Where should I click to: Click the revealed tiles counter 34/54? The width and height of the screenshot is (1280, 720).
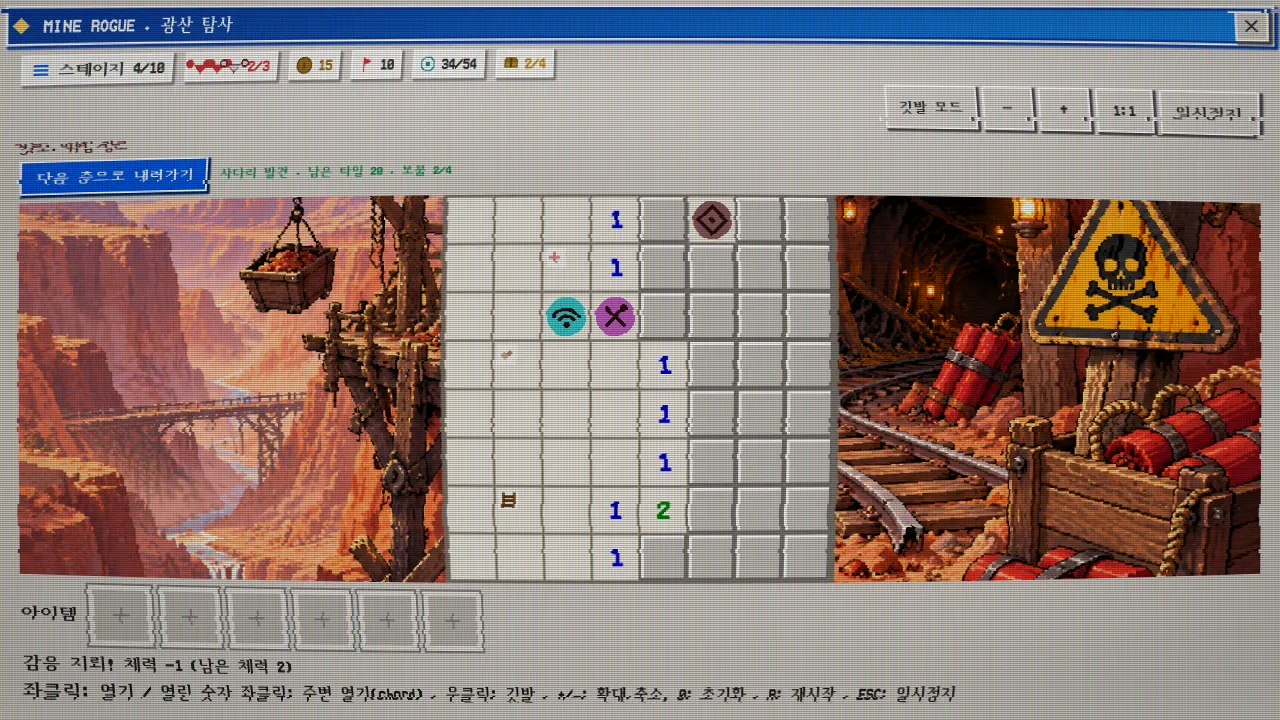pyautogui.click(x=448, y=64)
